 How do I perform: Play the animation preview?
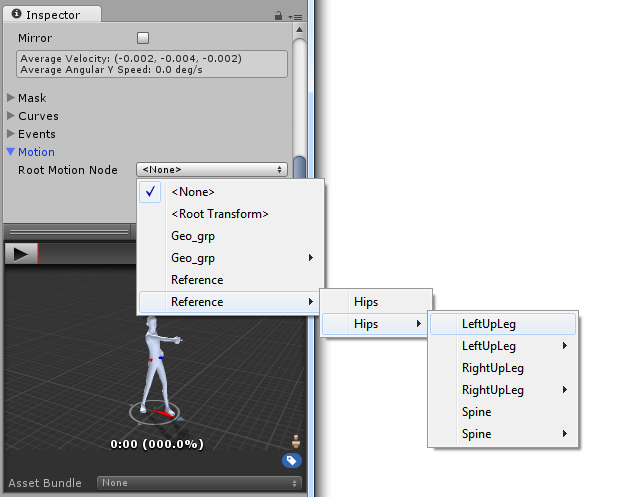pos(20,253)
